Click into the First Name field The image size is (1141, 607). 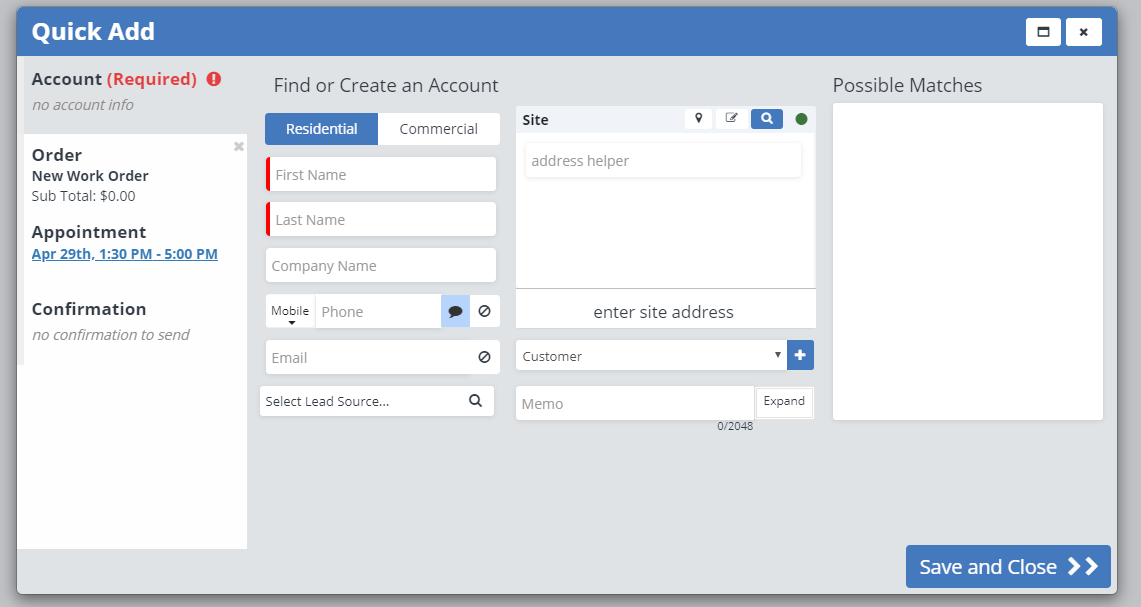382,174
